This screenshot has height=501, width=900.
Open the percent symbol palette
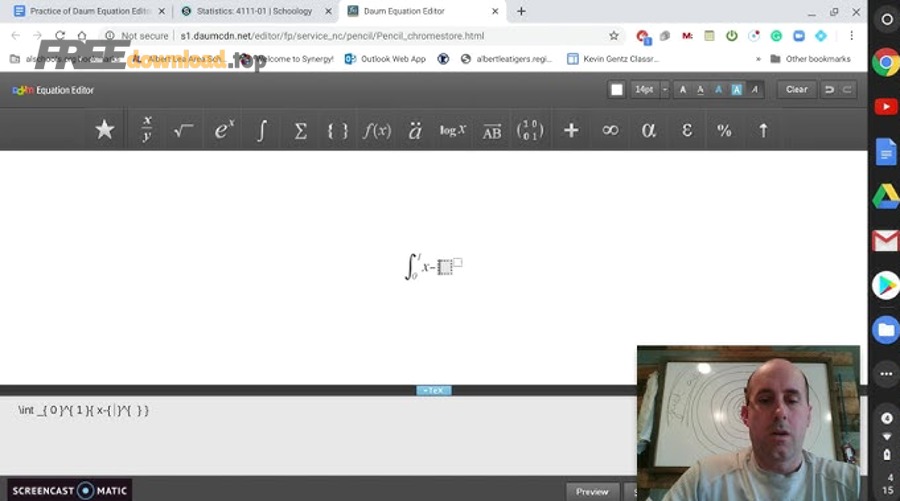pos(724,130)
